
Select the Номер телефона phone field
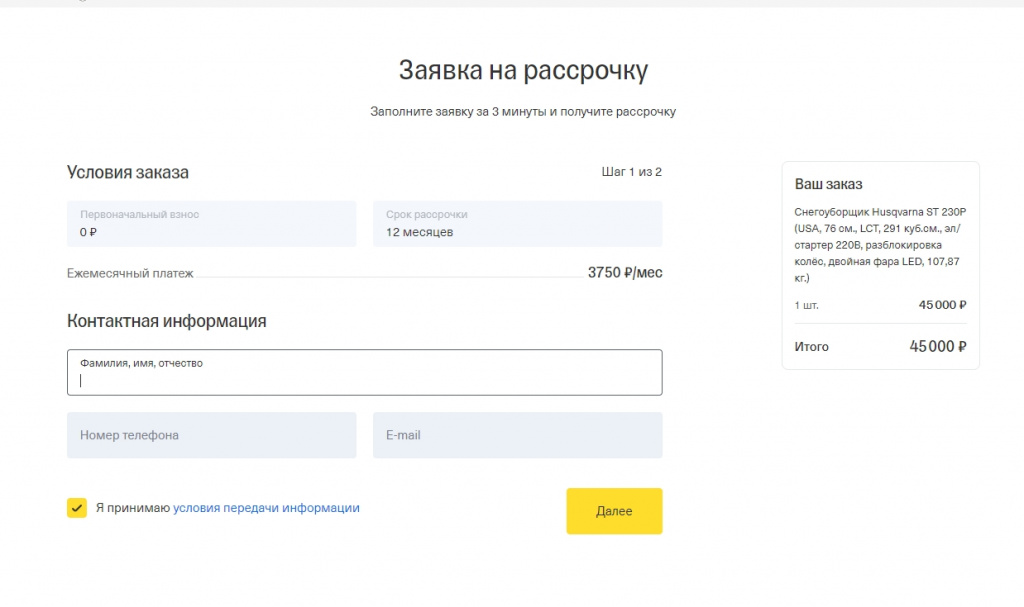[x=211, y=434]
